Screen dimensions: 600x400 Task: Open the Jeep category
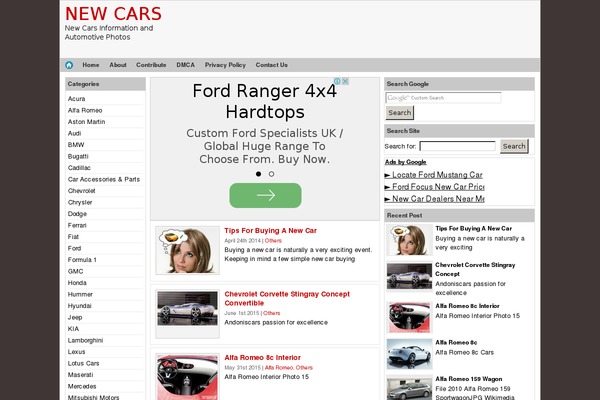pos(75,317)
